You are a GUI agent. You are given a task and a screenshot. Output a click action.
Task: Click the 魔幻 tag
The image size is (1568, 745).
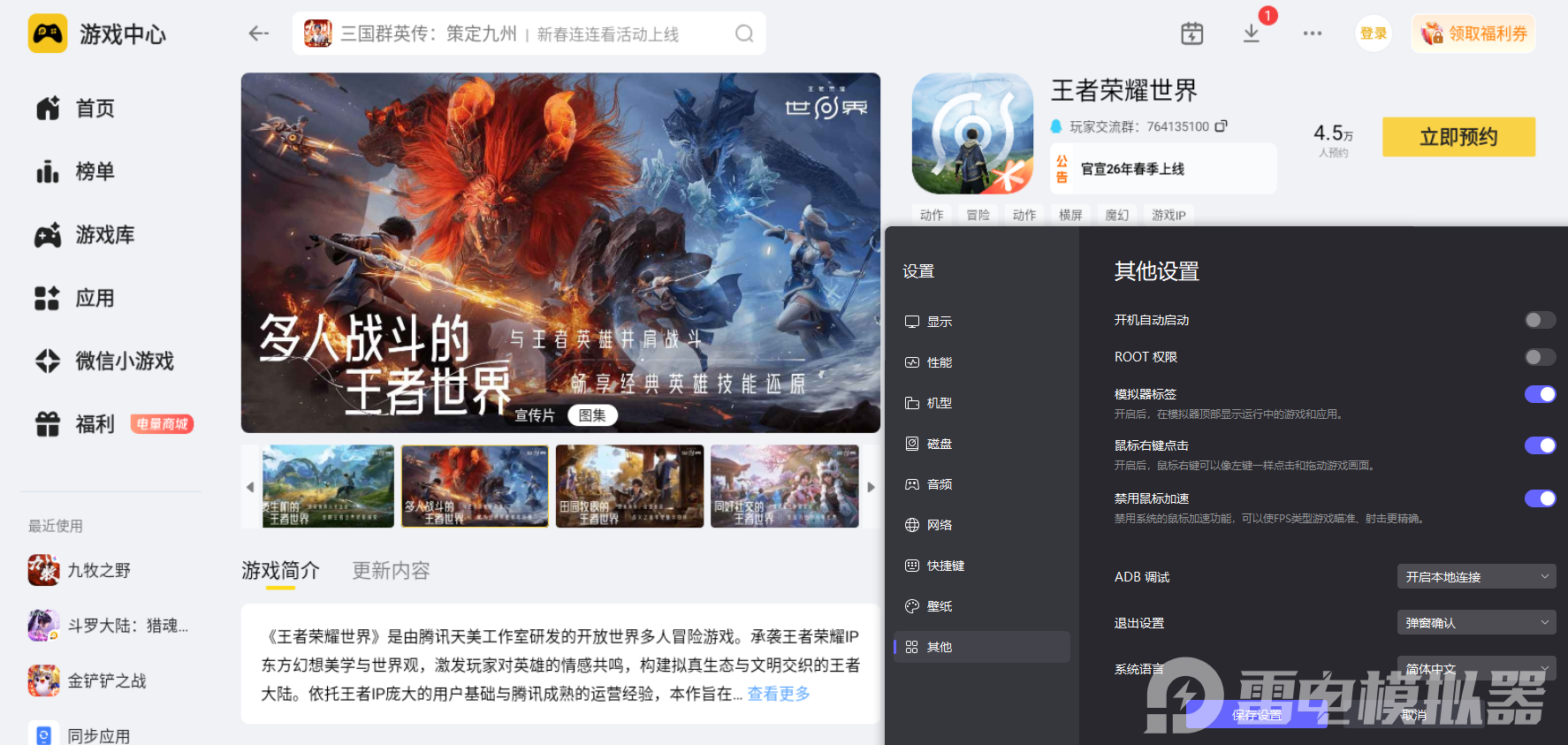pos(1117,215)
